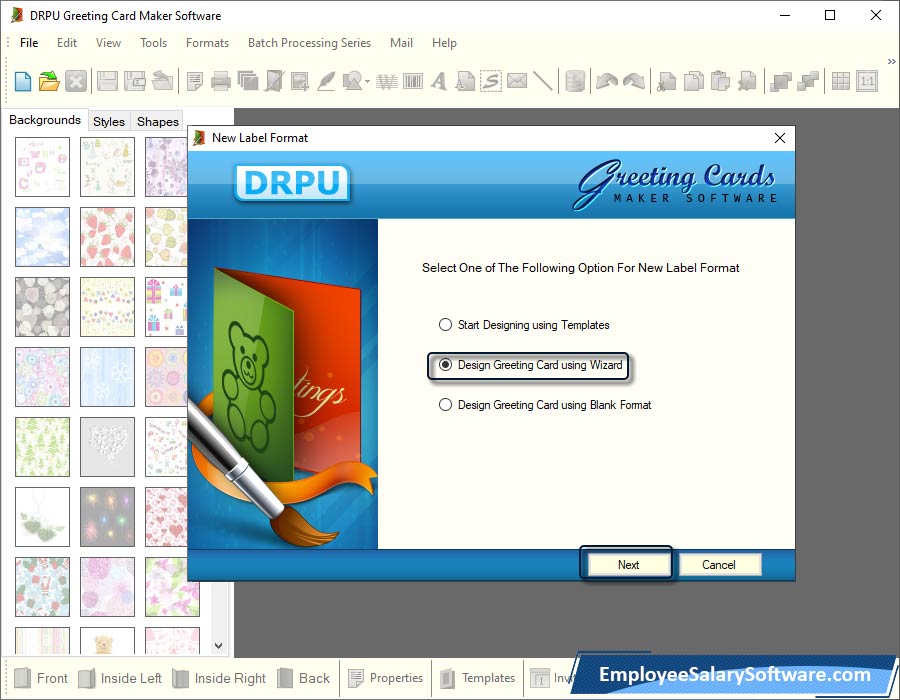Viewport: 900px width, 700px height.
Task: Open Batch Processing Series menu
Action: 309,42
